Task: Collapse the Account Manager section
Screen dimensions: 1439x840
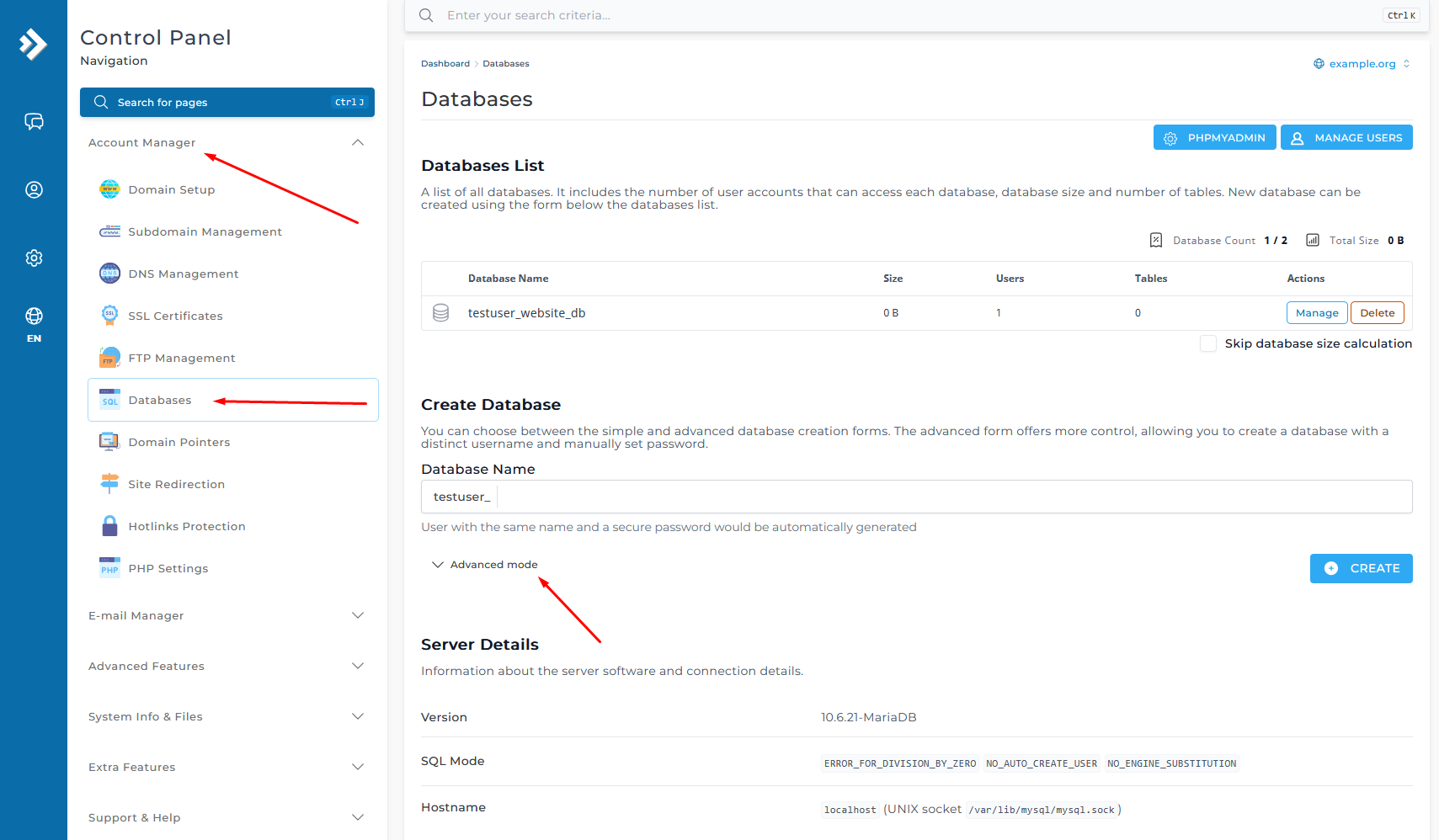Action: click(357, 143)
